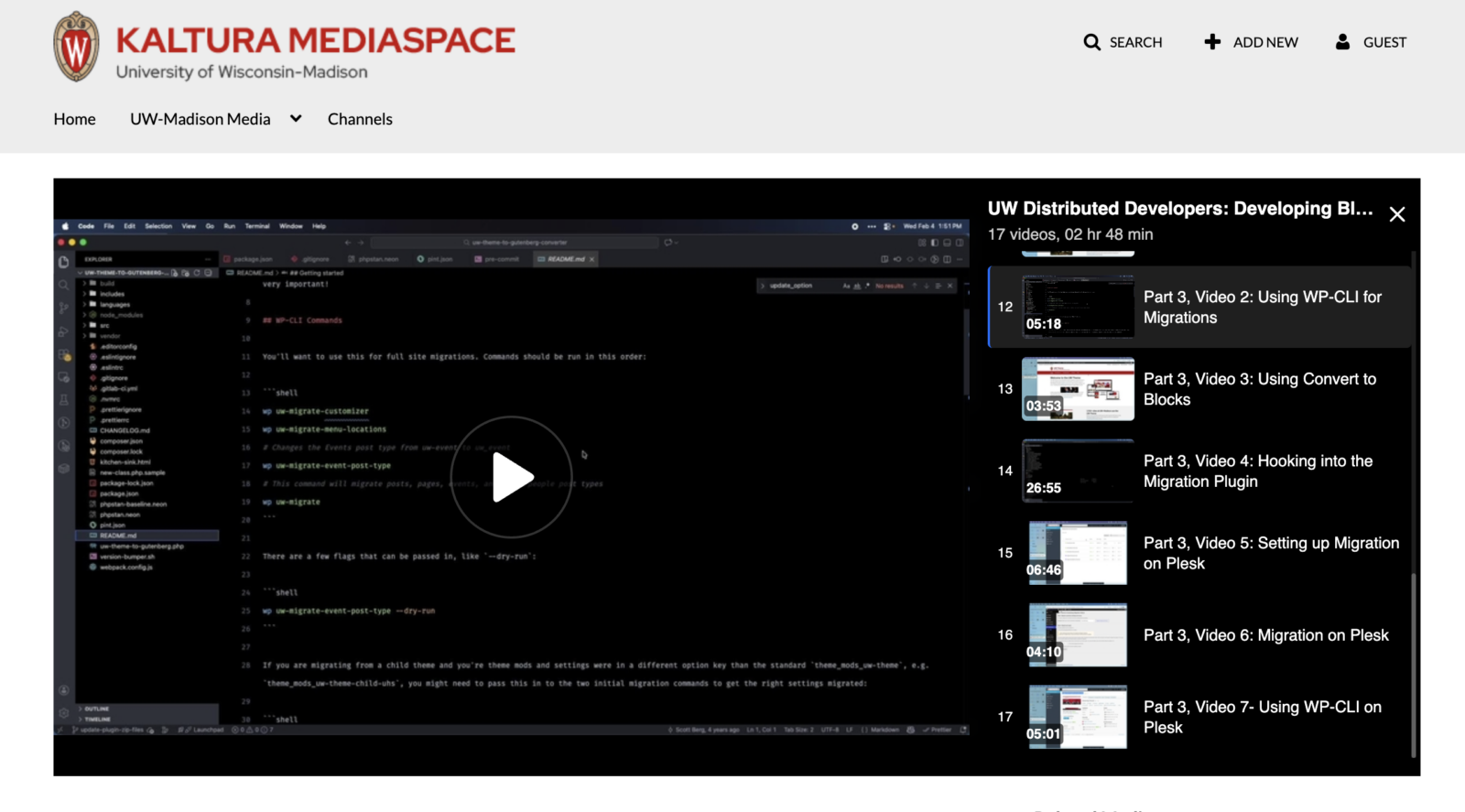Click the 'University of Wisconsin-Madison' subtitle text
The width and height of the screenshot is (1465, 812).
242,71
